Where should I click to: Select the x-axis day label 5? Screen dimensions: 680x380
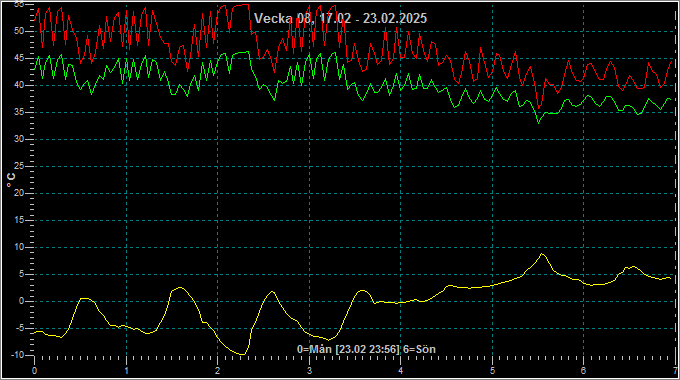tap(492, 371)
